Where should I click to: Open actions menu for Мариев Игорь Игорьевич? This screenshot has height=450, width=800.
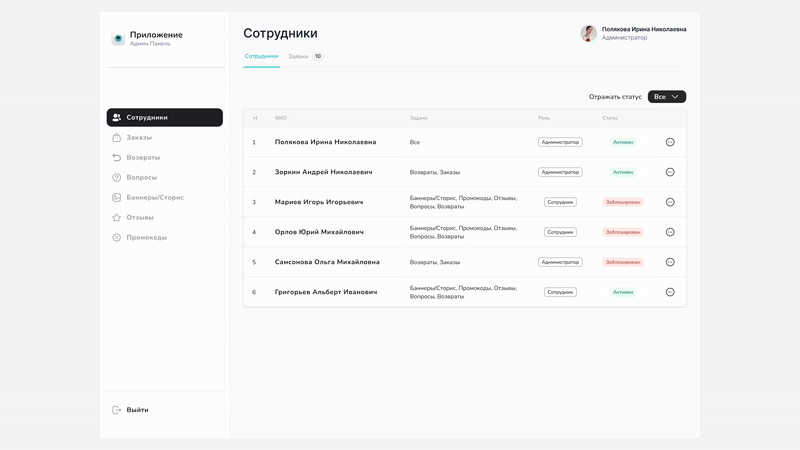pos(670,202)
